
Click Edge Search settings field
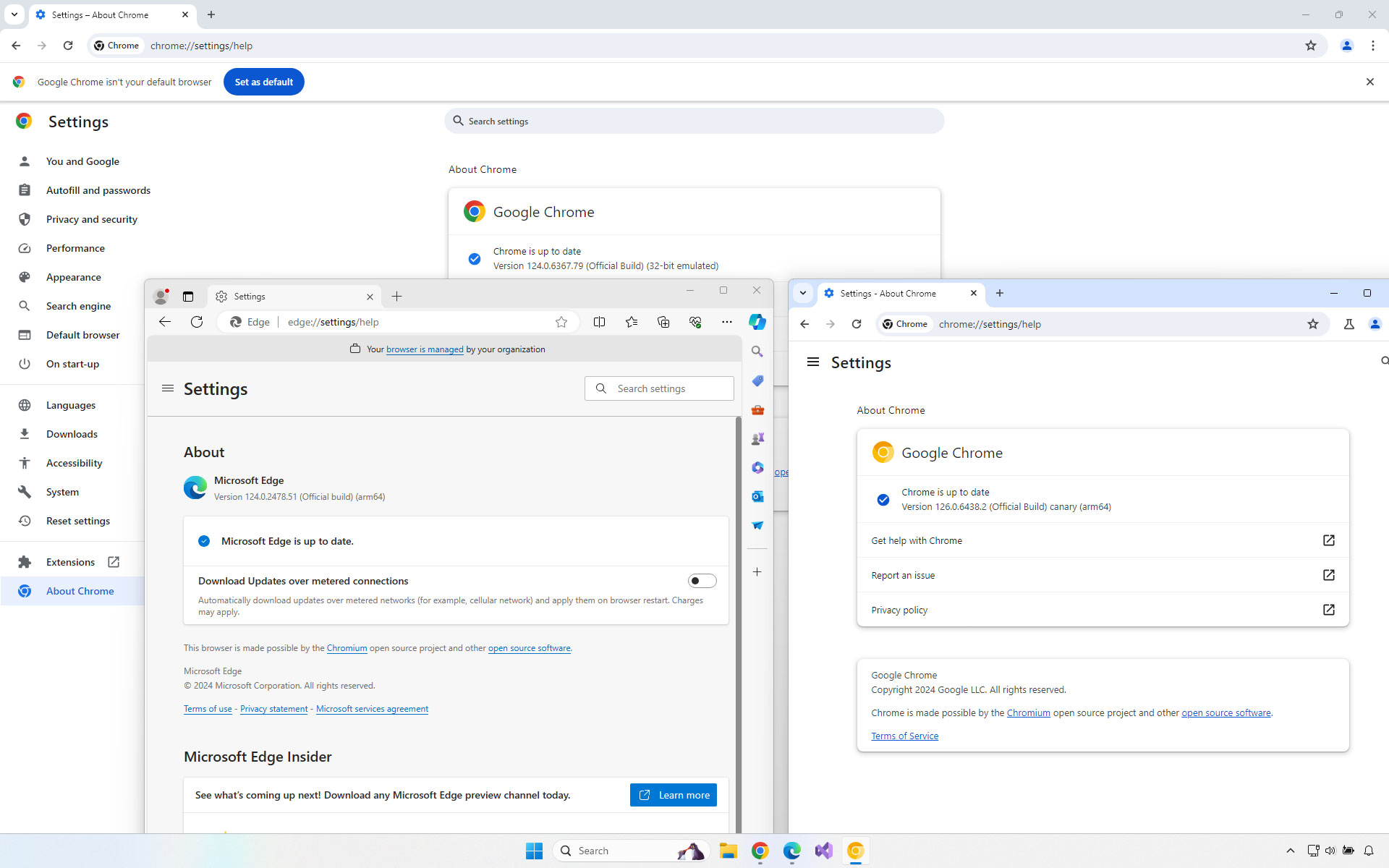click(x=659, y=388)
